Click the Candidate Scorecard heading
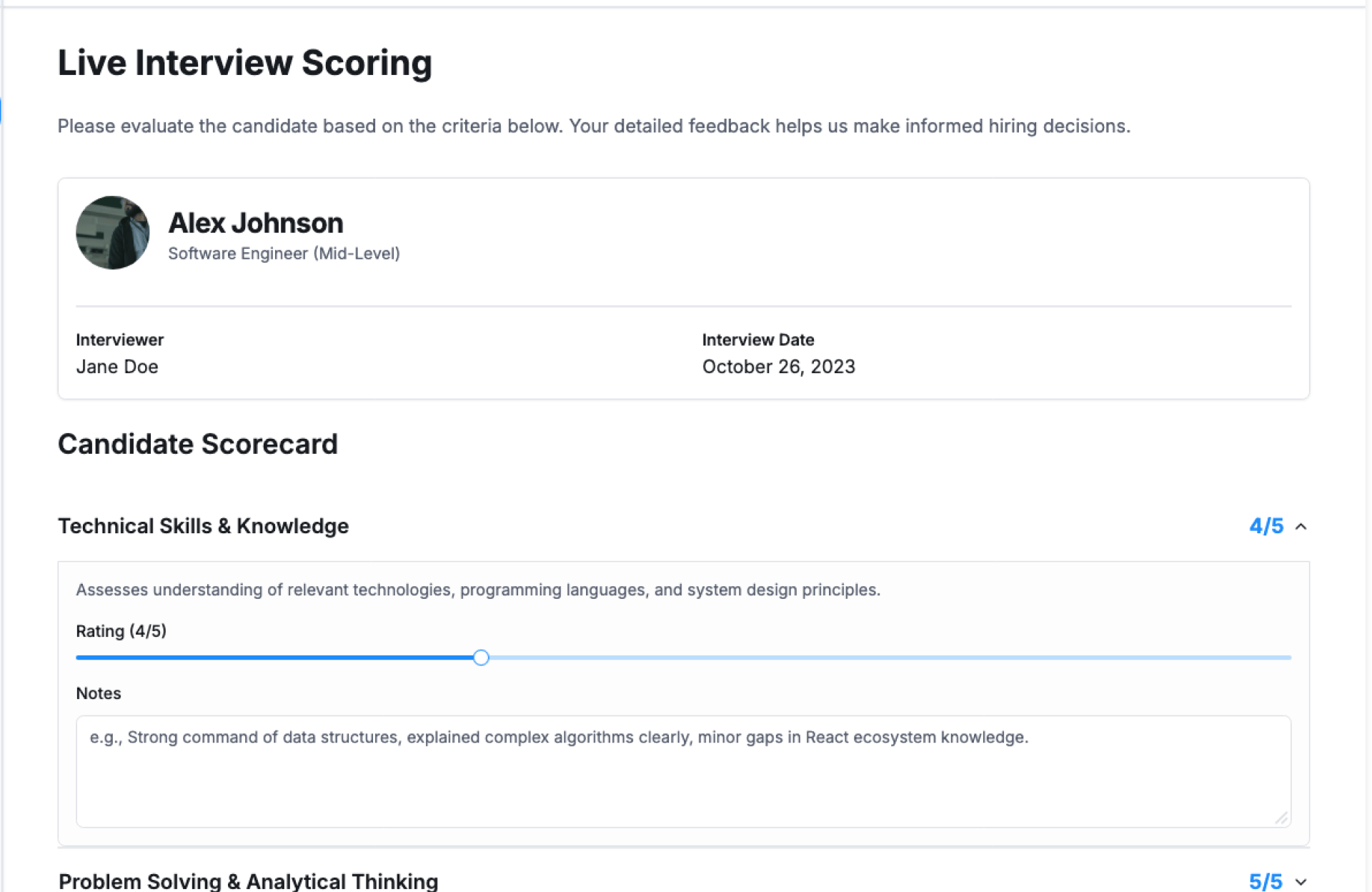1372x892 pixels. click(198, 444)
